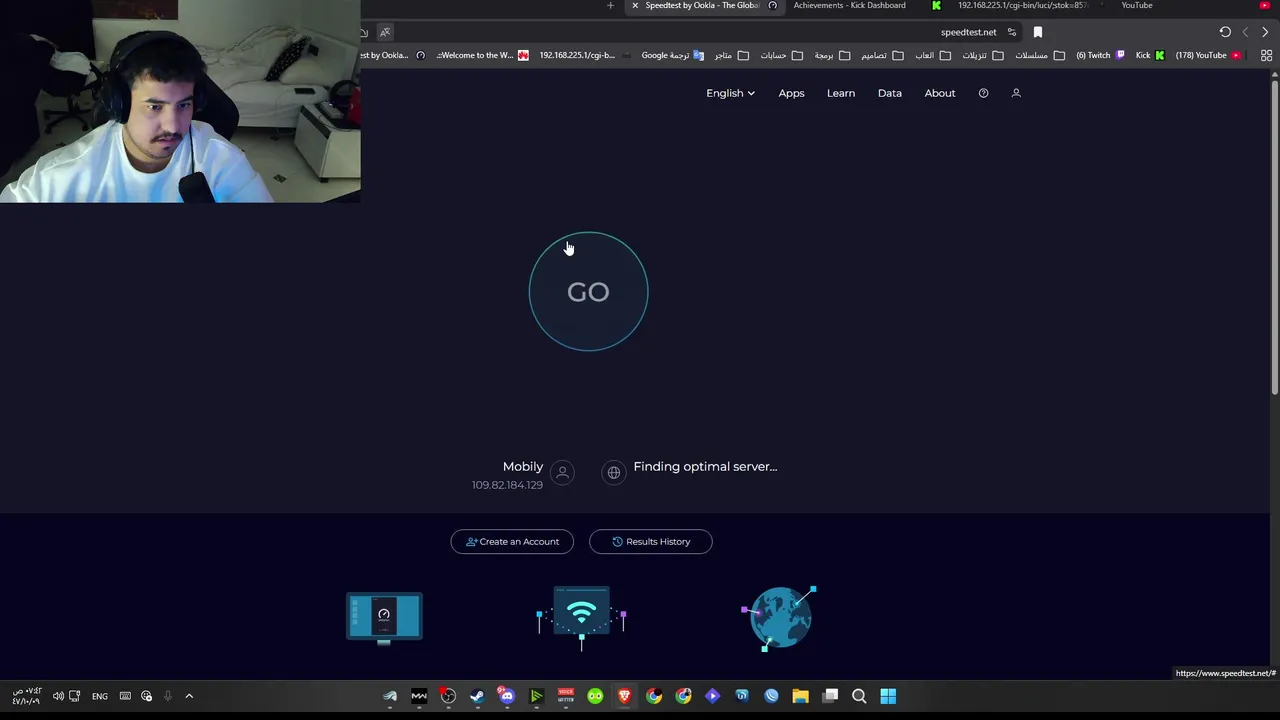Open the Google ترجمة bookmark
This screenshot has width=1280, height=720.
click(x=673, y=55)
